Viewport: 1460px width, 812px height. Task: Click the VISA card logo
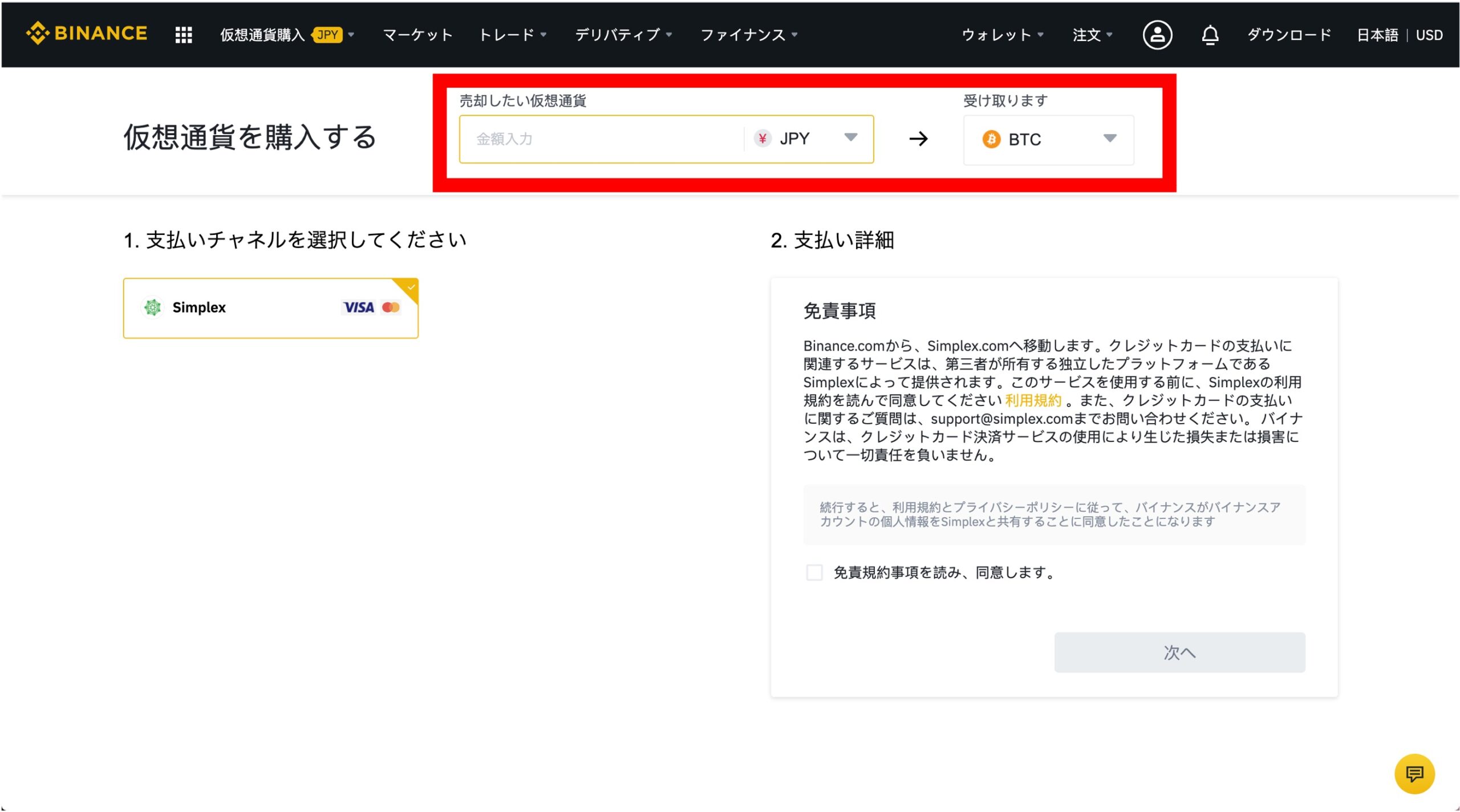tap(359, 307)
